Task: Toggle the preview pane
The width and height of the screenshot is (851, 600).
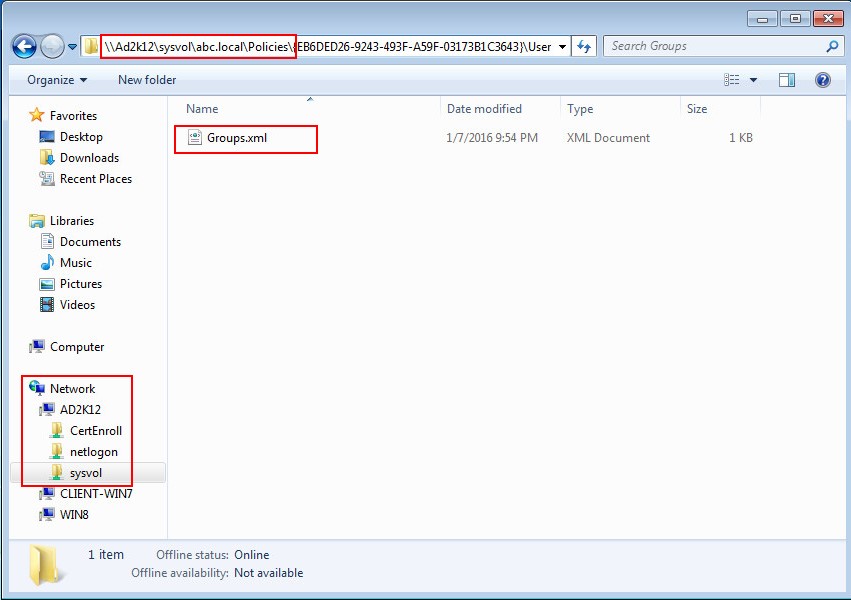Action: click(786, 80)
